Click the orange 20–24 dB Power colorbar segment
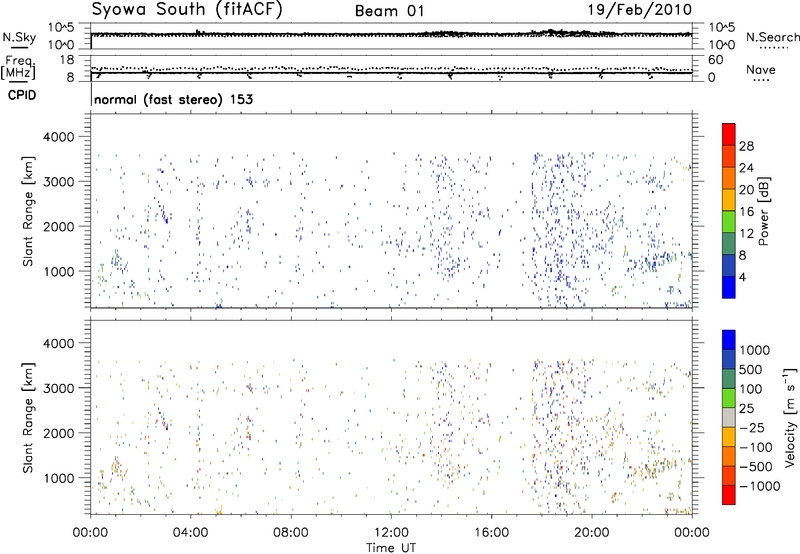 coord(729,178)
